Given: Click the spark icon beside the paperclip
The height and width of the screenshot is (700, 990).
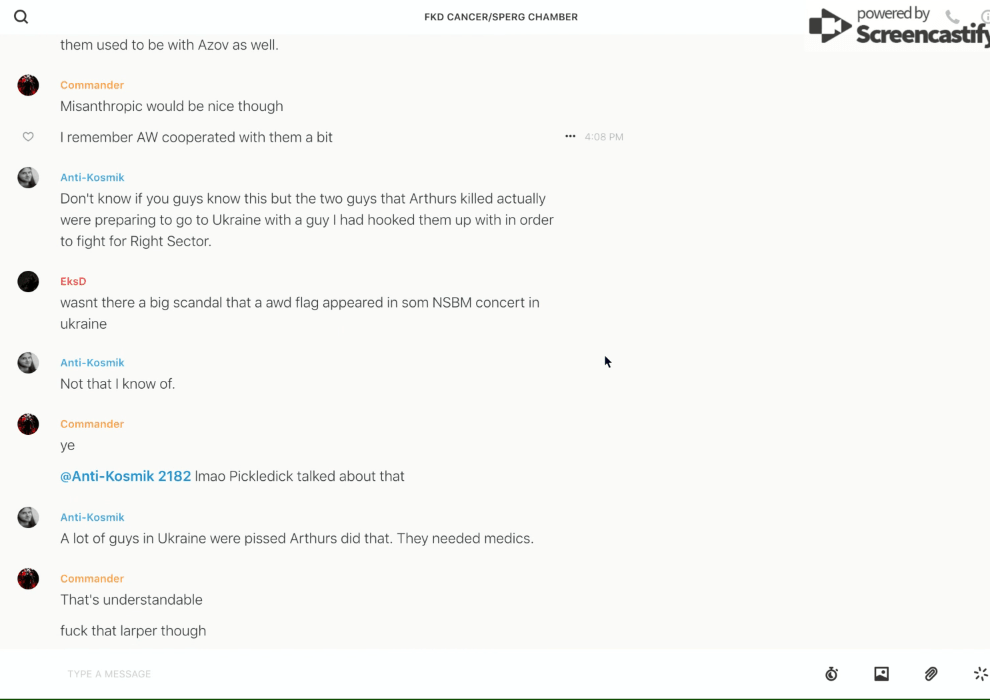Looking at the screenshot, I should (x=980, y=674).
